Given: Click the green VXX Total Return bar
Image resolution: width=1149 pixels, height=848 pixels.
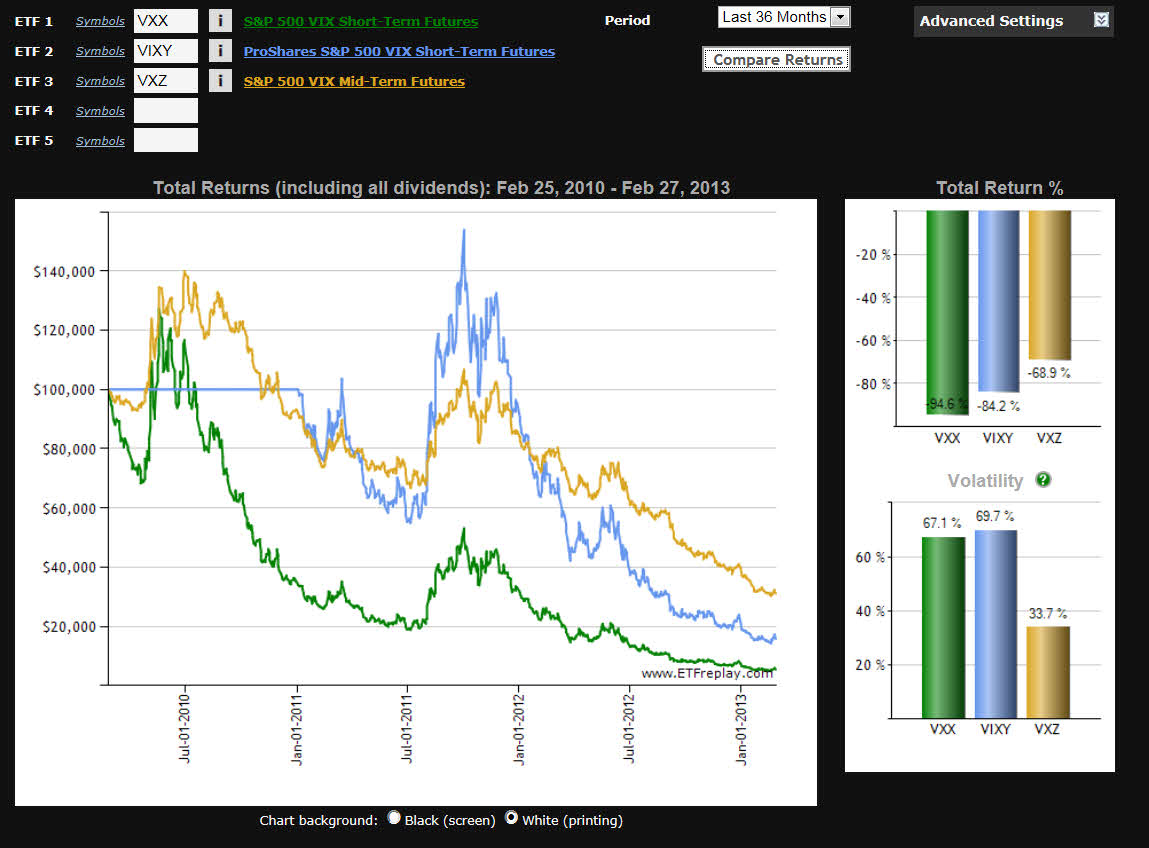Looking at the screenshot, I should click(947, 310).
